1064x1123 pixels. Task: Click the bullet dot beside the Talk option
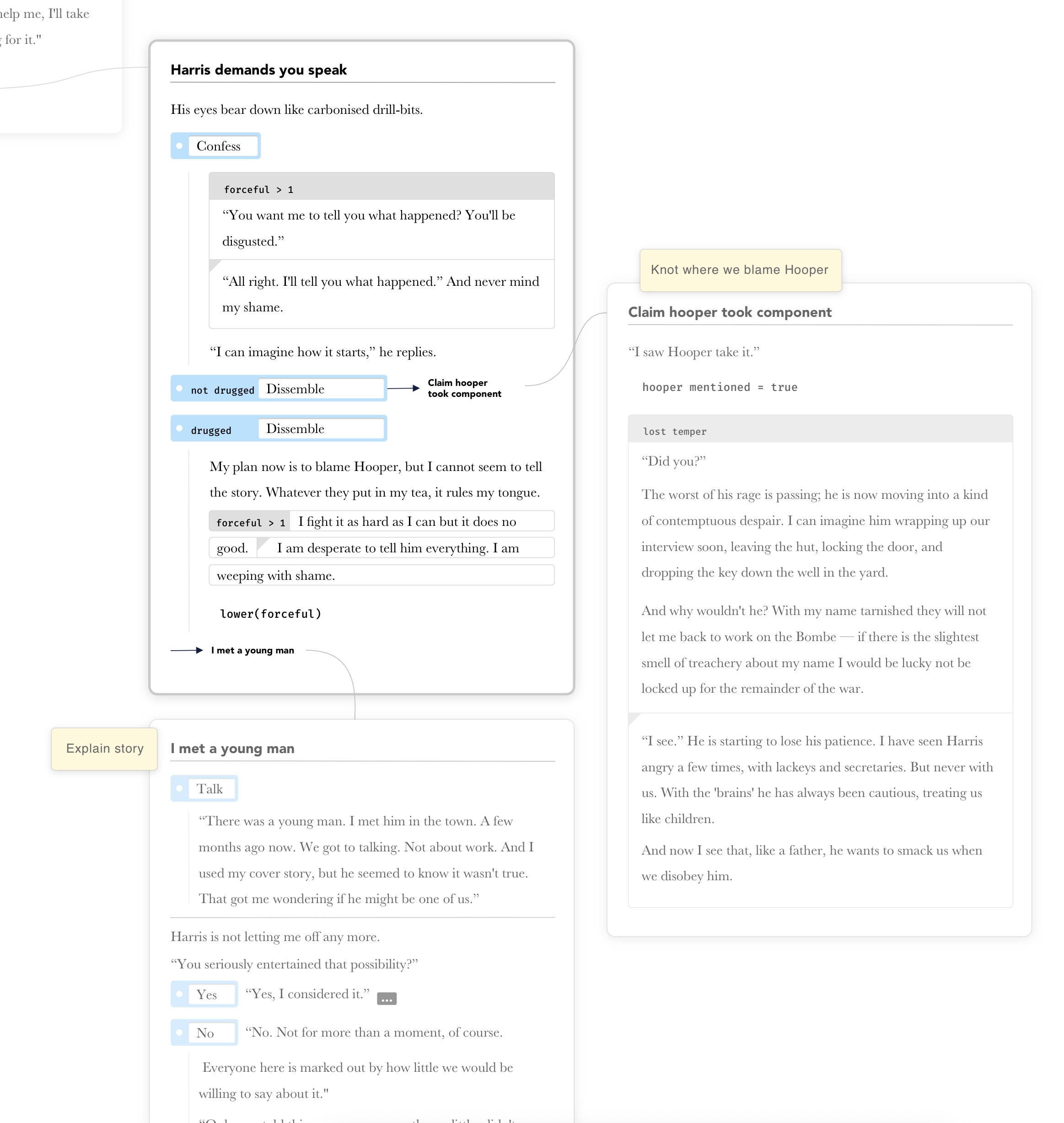[x=180, y=789]
